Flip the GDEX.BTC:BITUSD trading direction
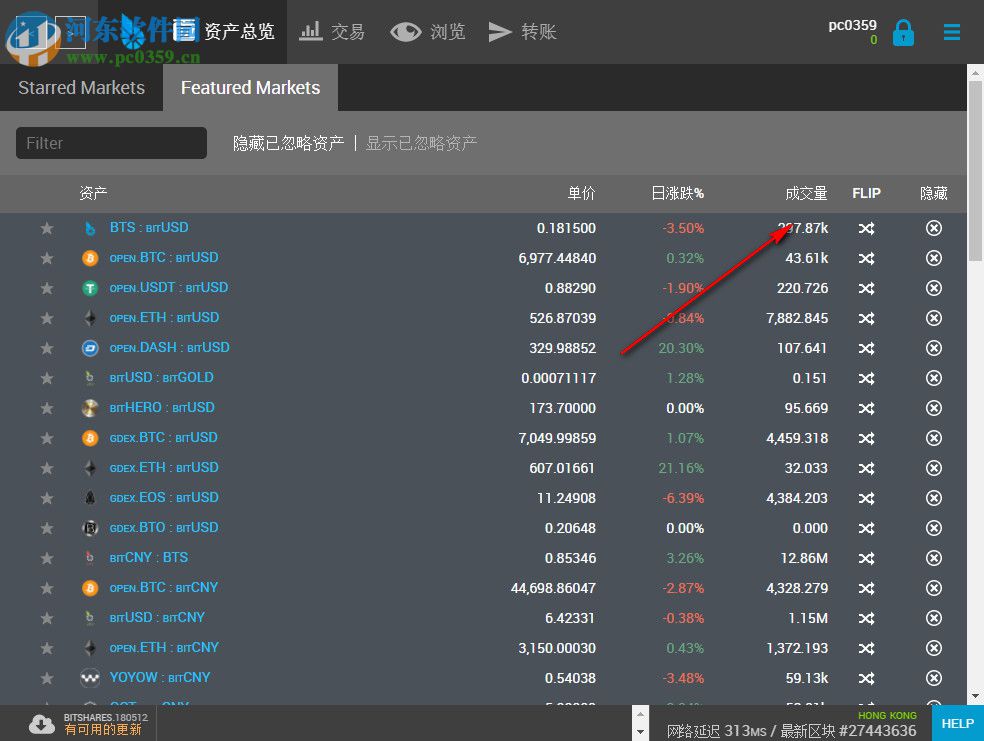 pos(866,438)
